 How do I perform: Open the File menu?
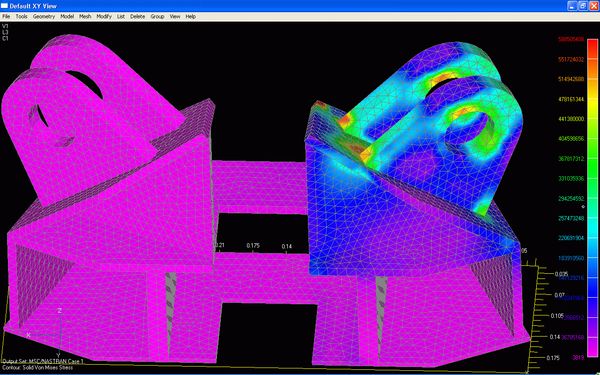coord(6,16)
